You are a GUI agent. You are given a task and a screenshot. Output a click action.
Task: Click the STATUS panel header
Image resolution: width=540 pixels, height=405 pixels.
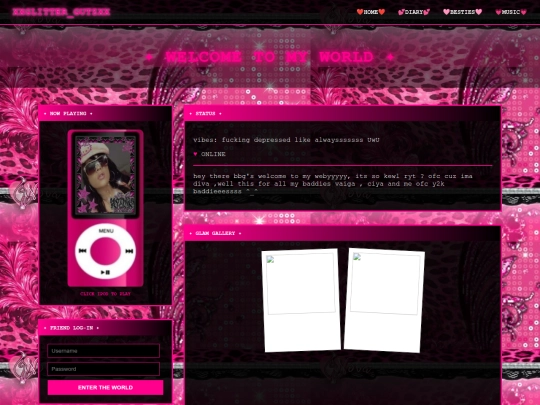coord(342,113)
